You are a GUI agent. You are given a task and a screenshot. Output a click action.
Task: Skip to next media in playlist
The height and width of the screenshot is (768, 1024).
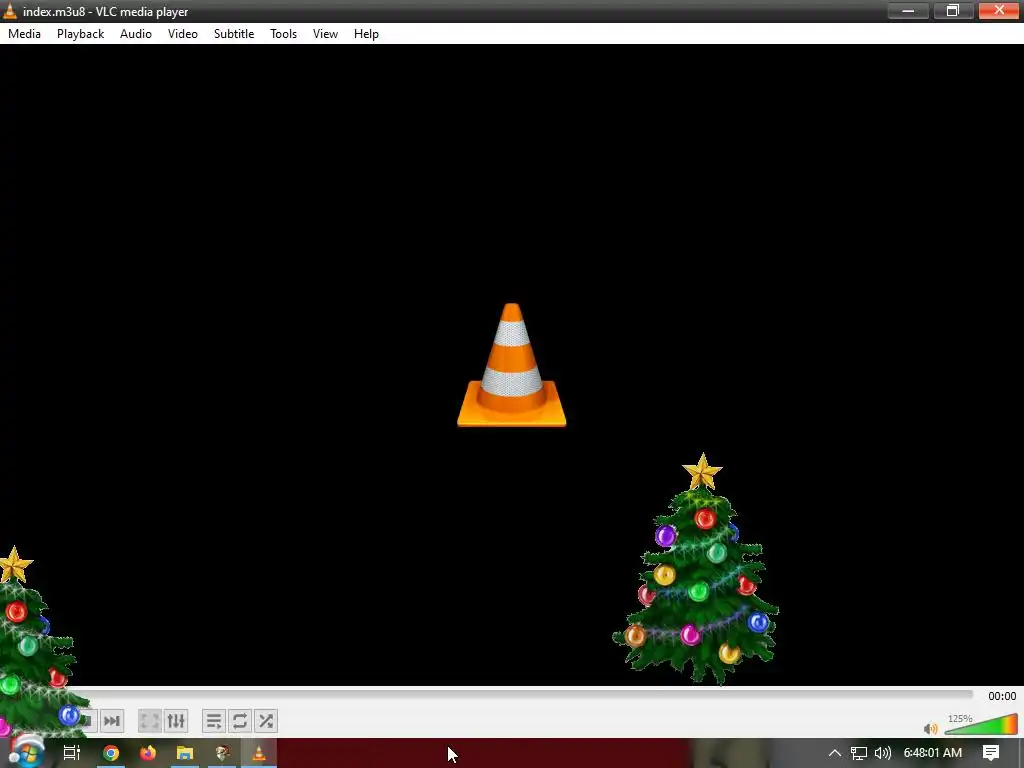tap(112, 721)
